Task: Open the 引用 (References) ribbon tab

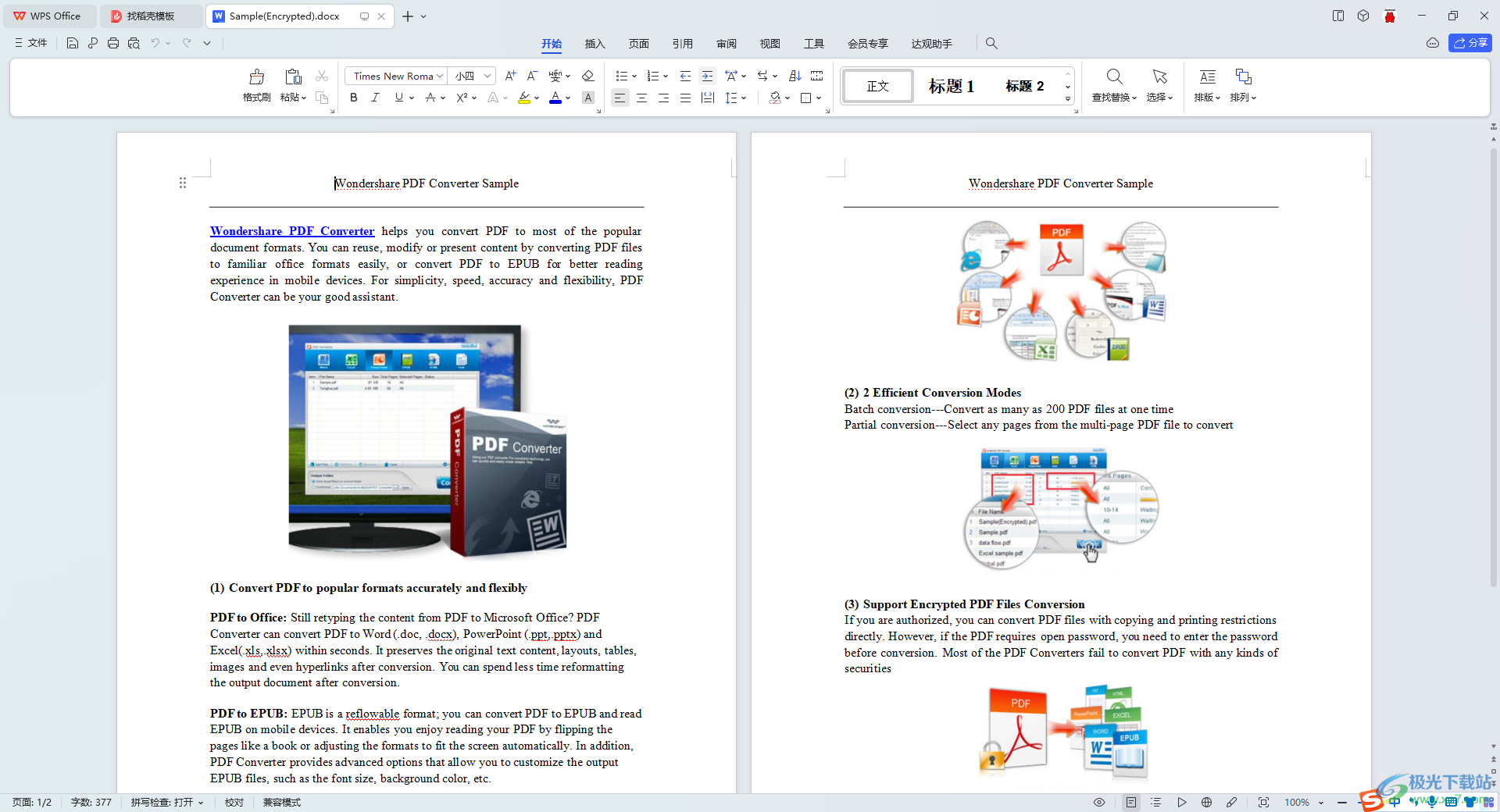Action: [x=683, y=44]
